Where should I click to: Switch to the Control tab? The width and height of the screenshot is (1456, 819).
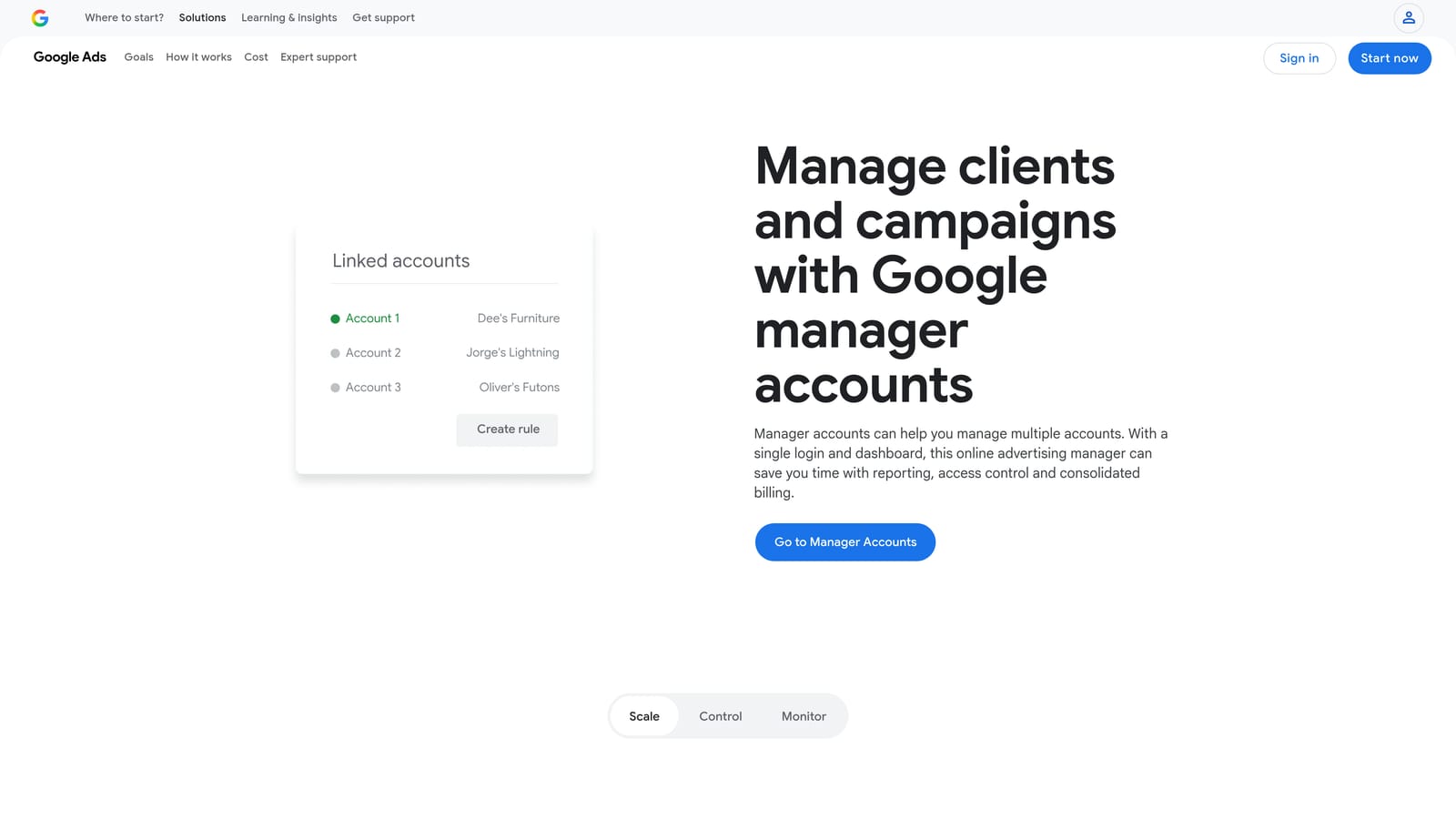pyautogui.click(x=721, y=716)
